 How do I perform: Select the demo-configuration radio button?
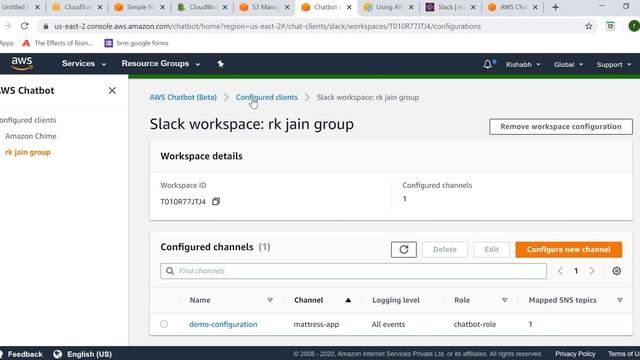click(x=164, y=324)
